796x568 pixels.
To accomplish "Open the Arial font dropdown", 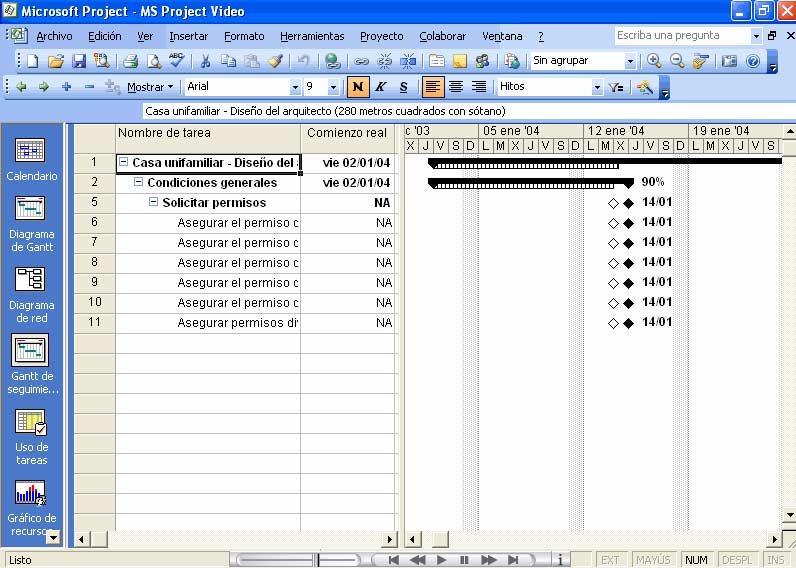I will click(295, 87).
